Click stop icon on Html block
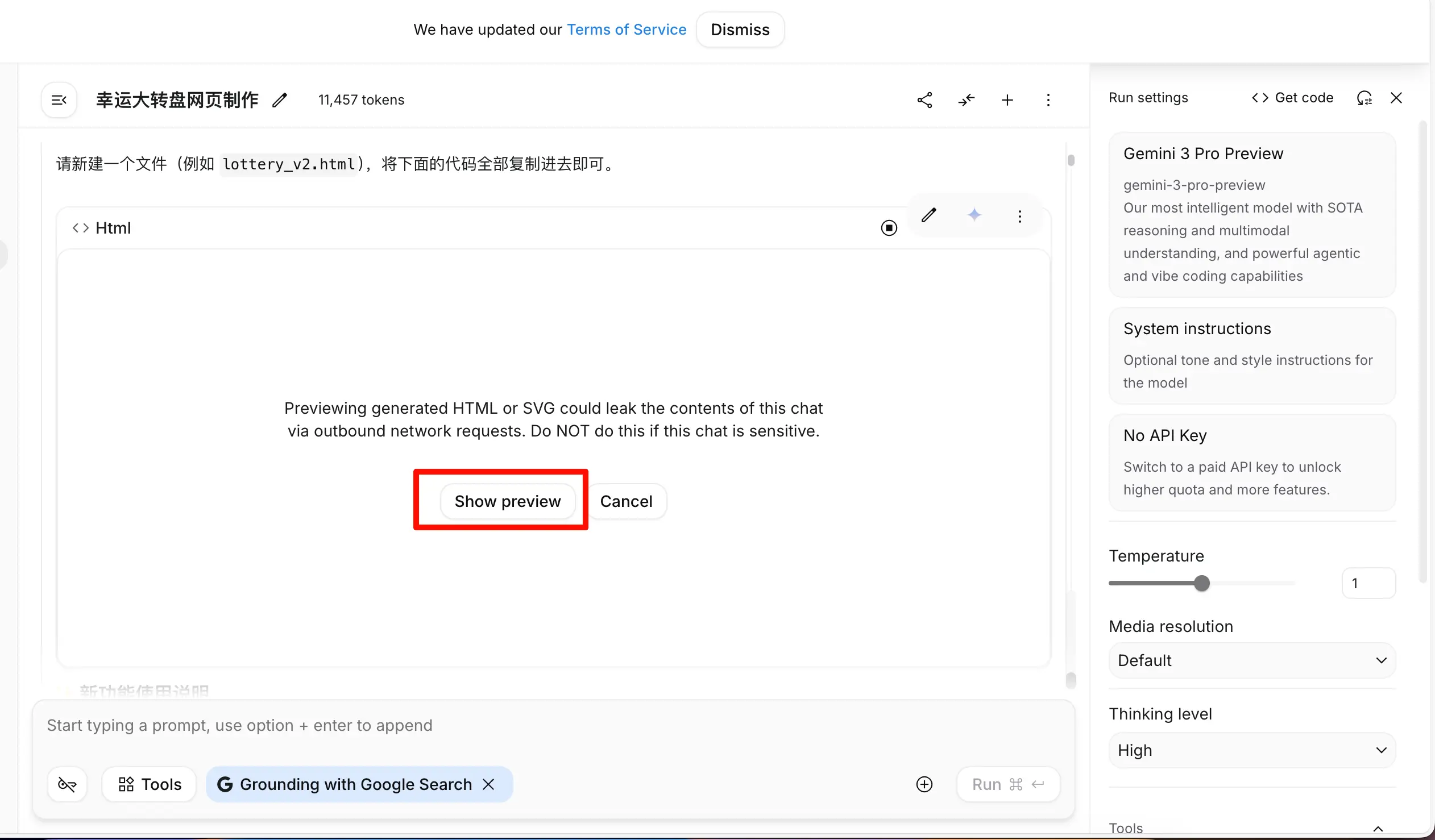Screen dimensions: 1435x840 coord(888,228)
